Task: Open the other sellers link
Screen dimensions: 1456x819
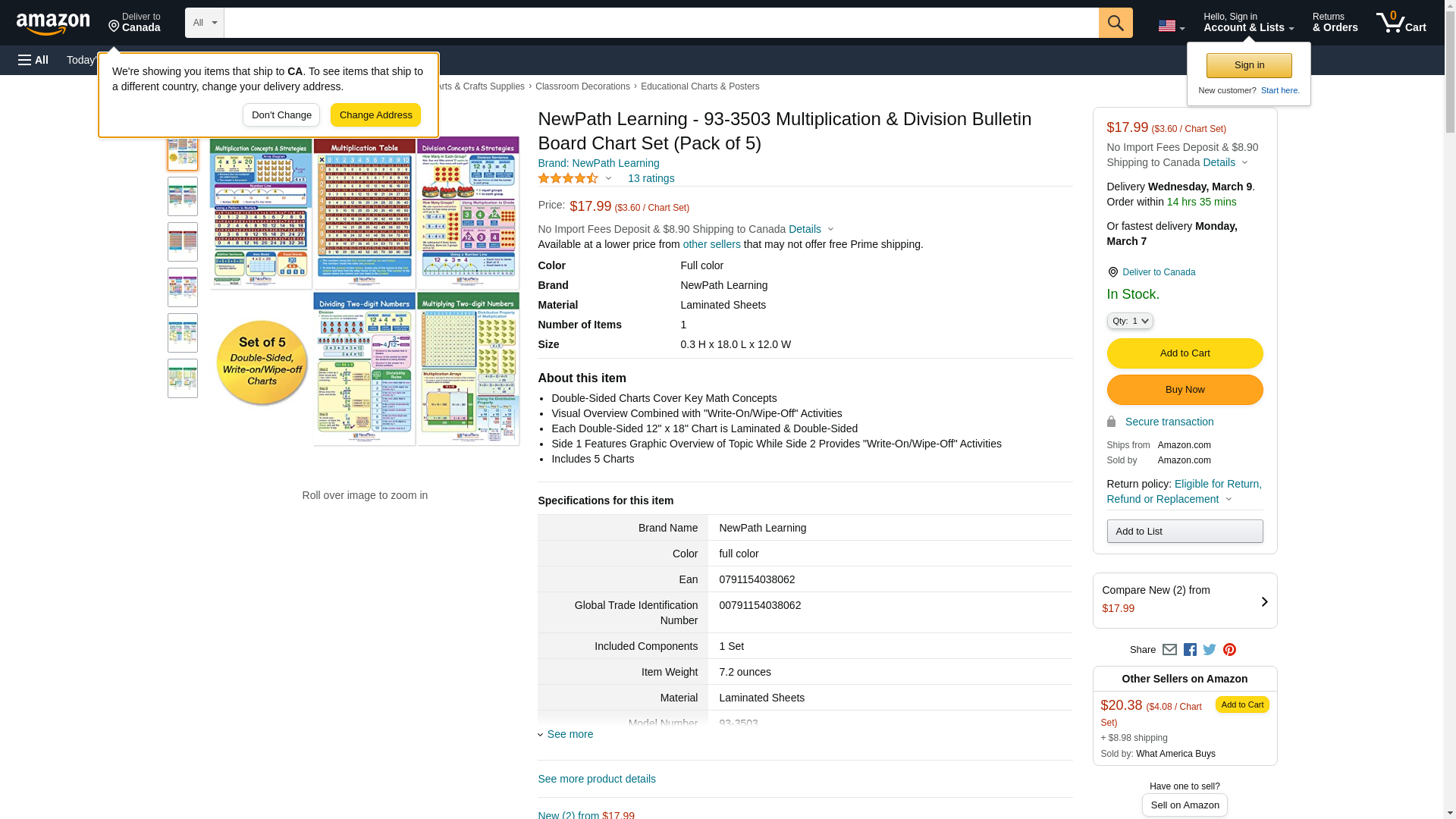Action: pos(711,244)
